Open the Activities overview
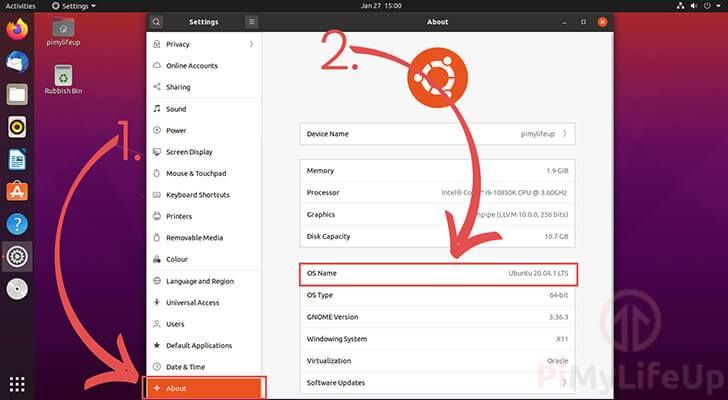 pos(20,6)
